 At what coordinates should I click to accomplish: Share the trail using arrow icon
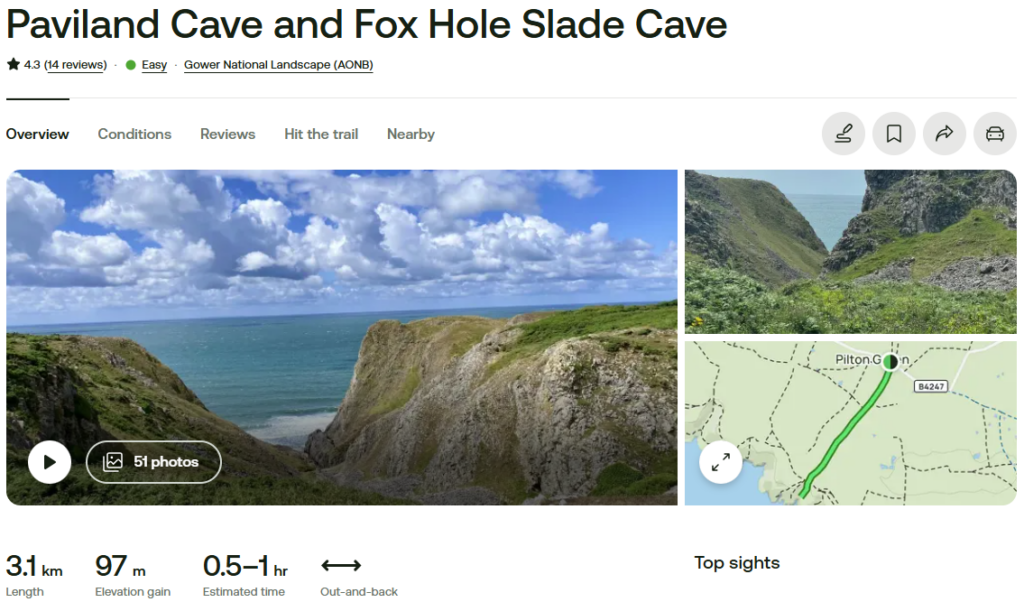(944, 134)
